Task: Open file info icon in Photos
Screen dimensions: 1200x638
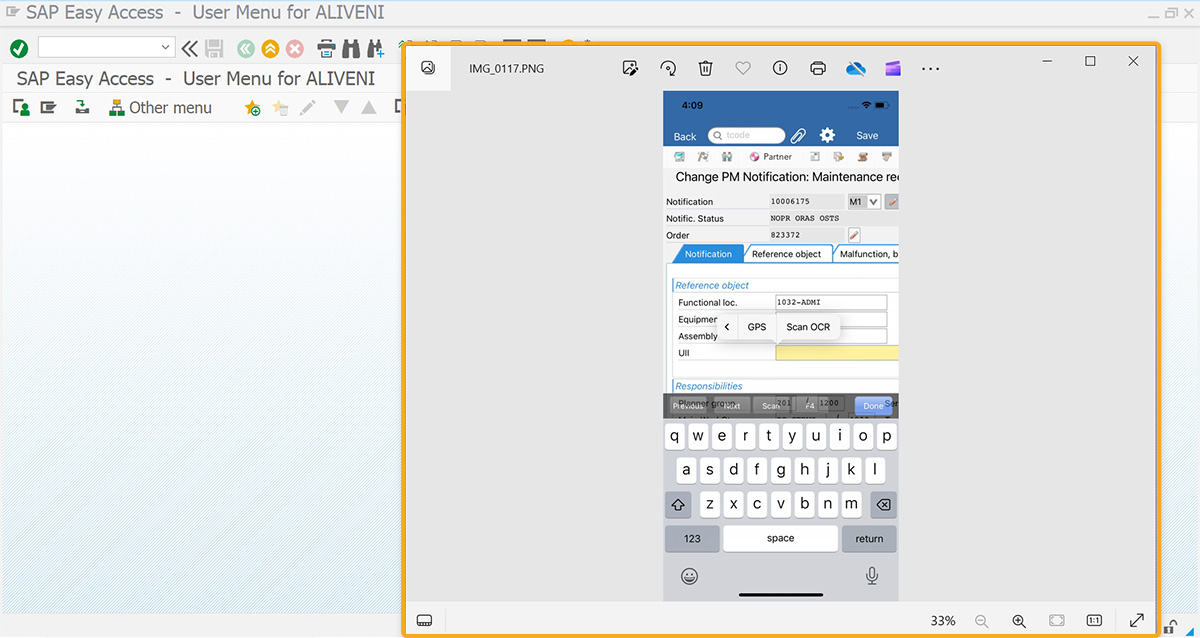Action: point(780,68)
